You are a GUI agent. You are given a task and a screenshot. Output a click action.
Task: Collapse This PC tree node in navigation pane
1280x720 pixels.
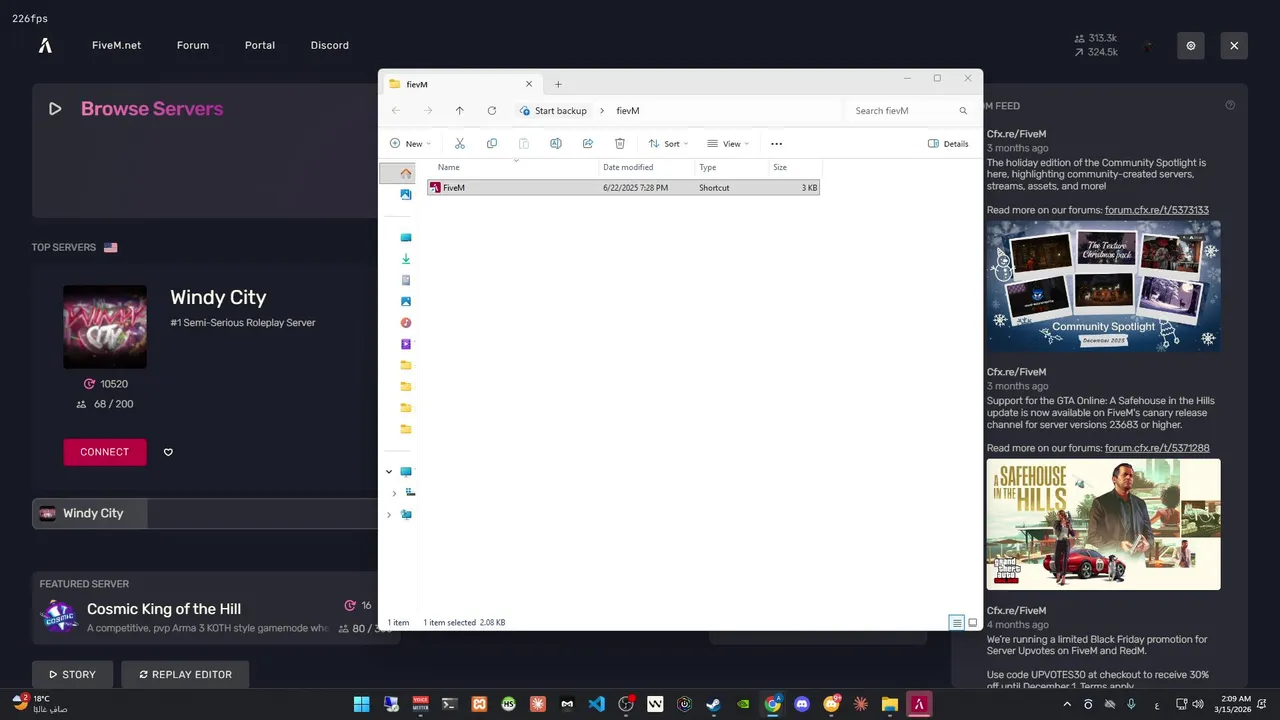click(x=389, y=471)
